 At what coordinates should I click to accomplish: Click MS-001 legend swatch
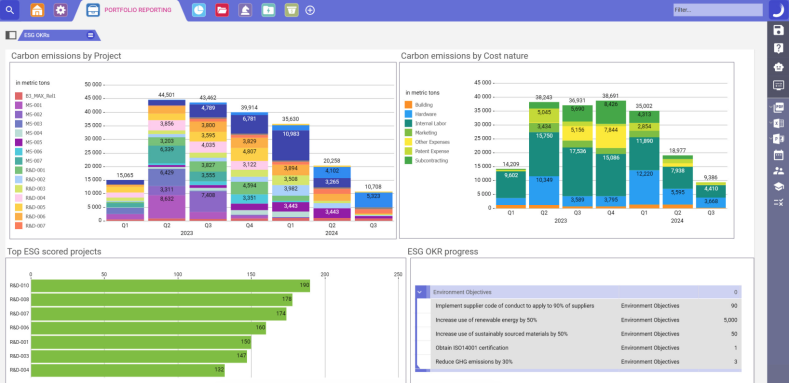(x=19, y=105)
